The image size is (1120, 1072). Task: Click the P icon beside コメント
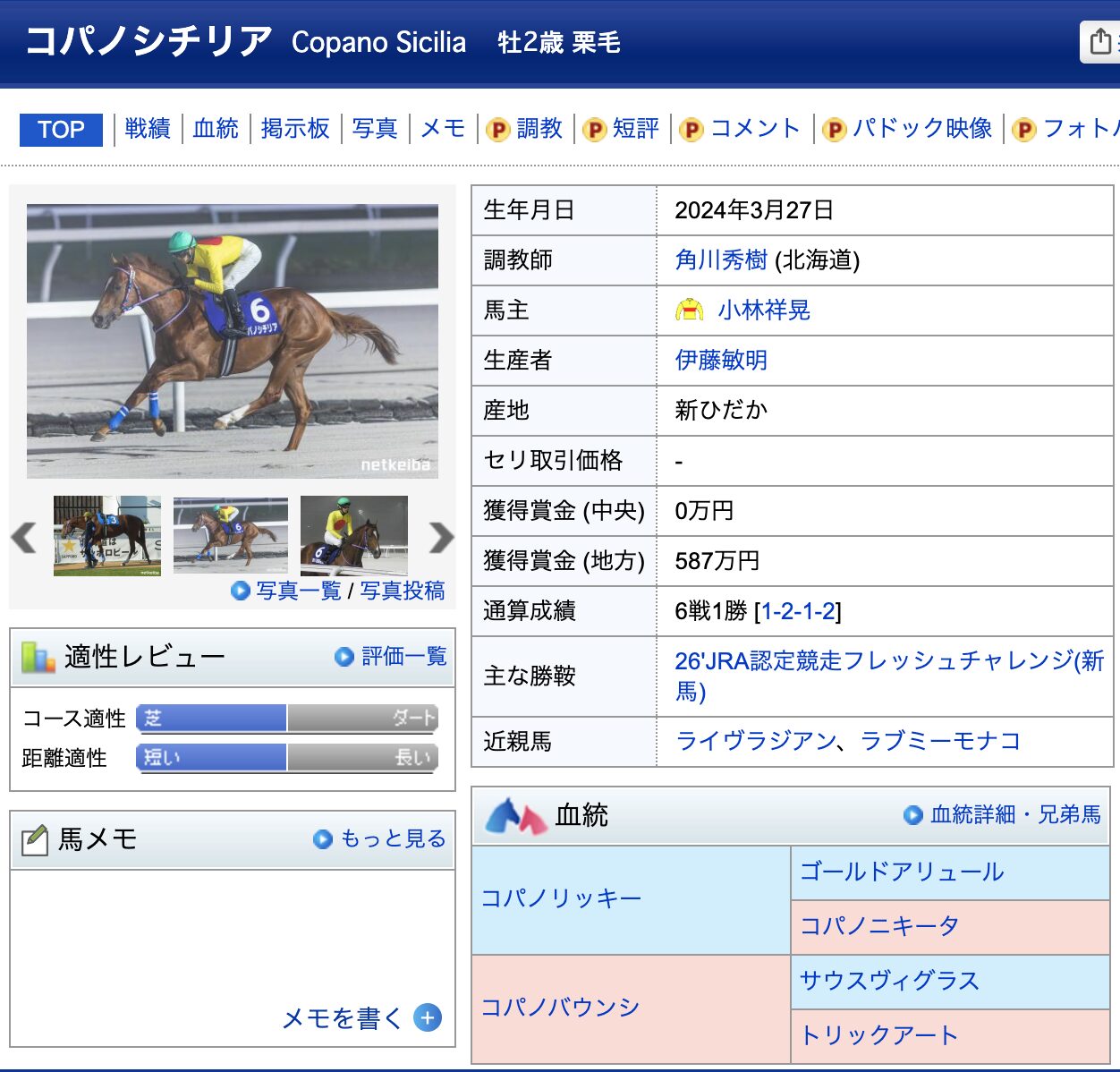click(692, 131)
